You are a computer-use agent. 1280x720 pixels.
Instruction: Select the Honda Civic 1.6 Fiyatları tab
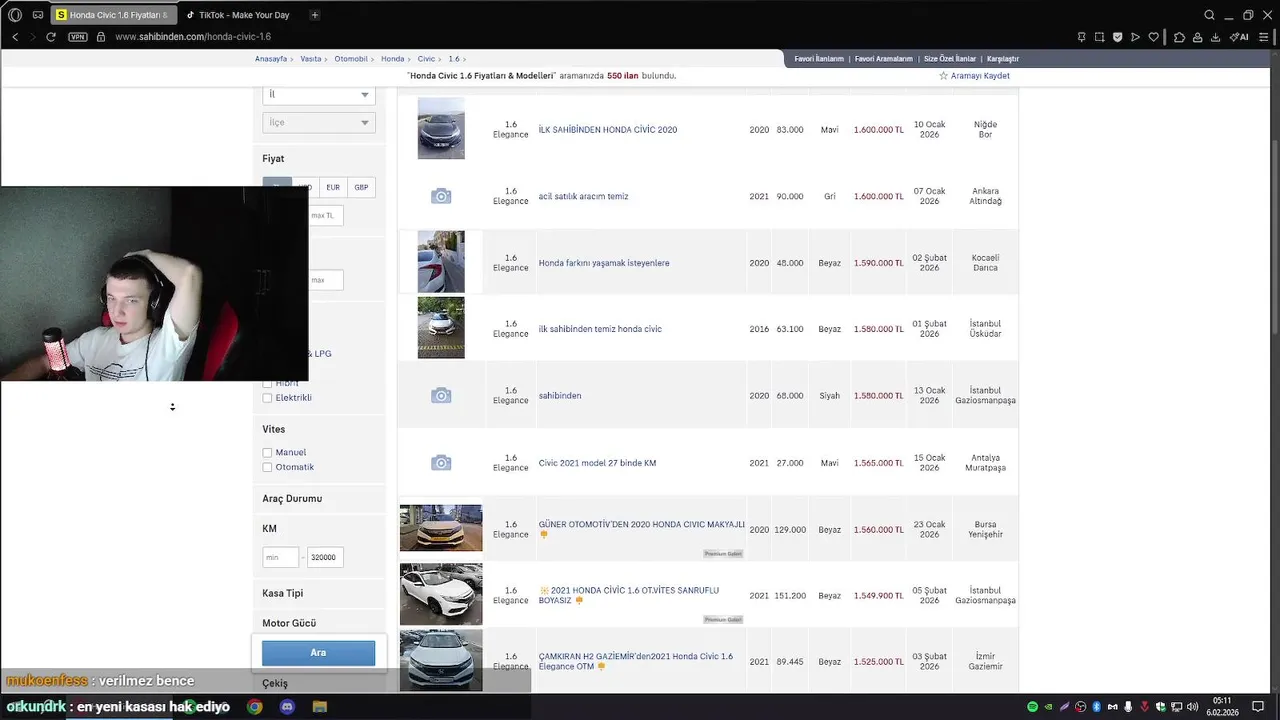[x=113, y=15]
